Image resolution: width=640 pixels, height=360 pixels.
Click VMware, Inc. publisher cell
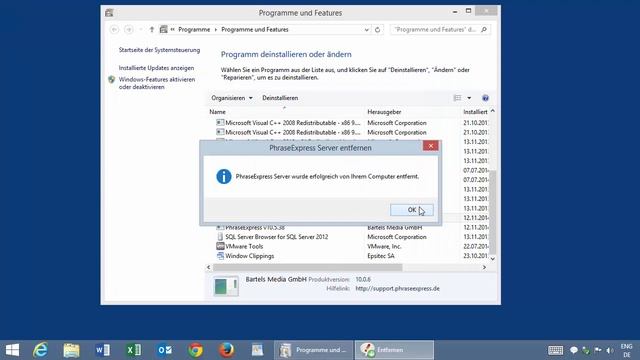point(384,247)
